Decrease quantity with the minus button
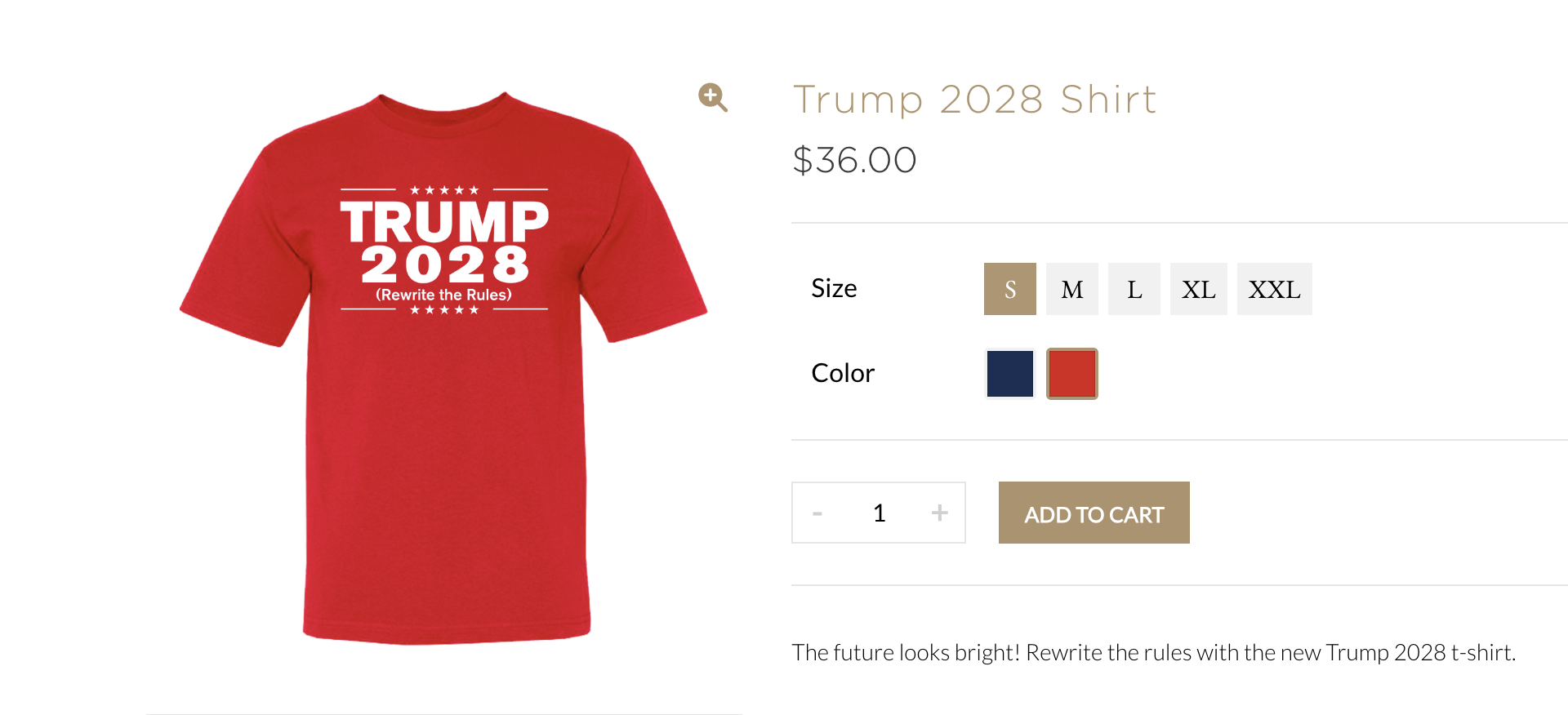This screenshot has height=715, width=1568. [817, 513]
